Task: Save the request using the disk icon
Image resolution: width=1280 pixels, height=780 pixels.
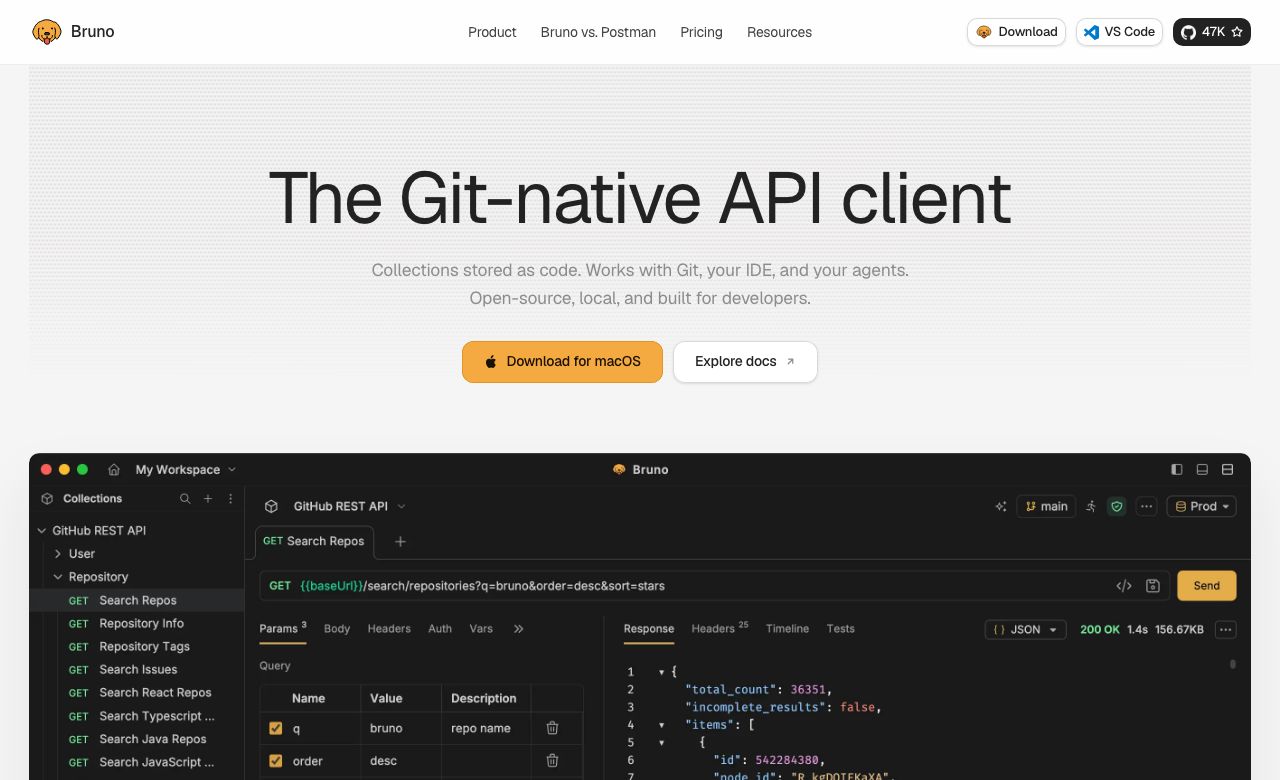Action: pos(1153,586)
